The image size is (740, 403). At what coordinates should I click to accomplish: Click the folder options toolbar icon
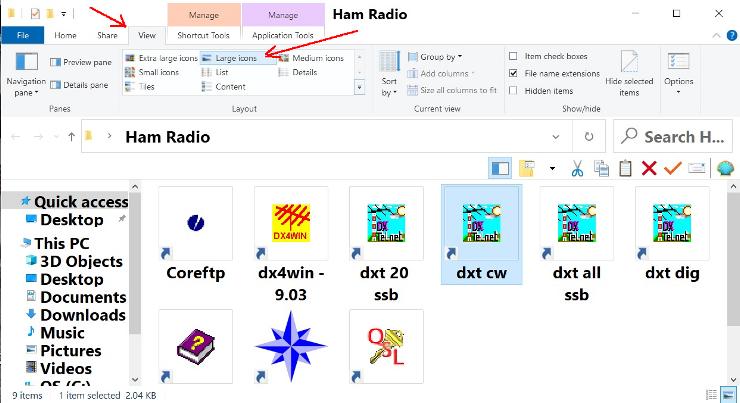(x=527, y=168)
